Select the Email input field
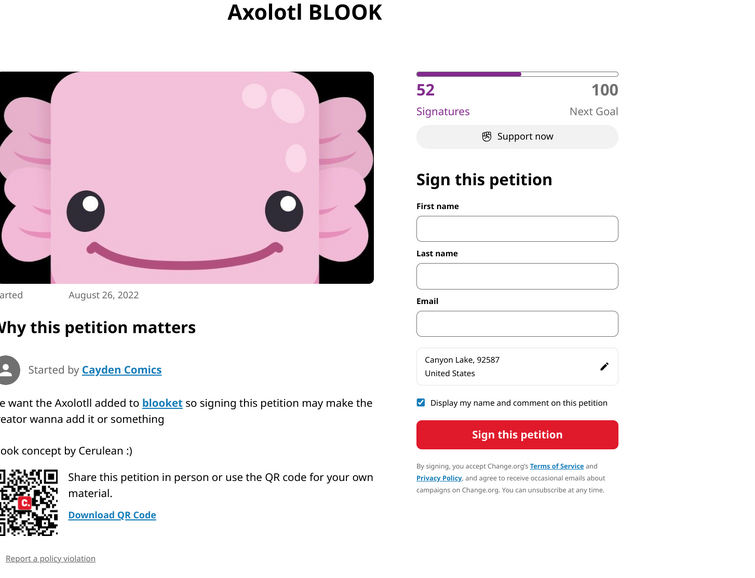The image size is (755, 578). (x=517, y=324)
